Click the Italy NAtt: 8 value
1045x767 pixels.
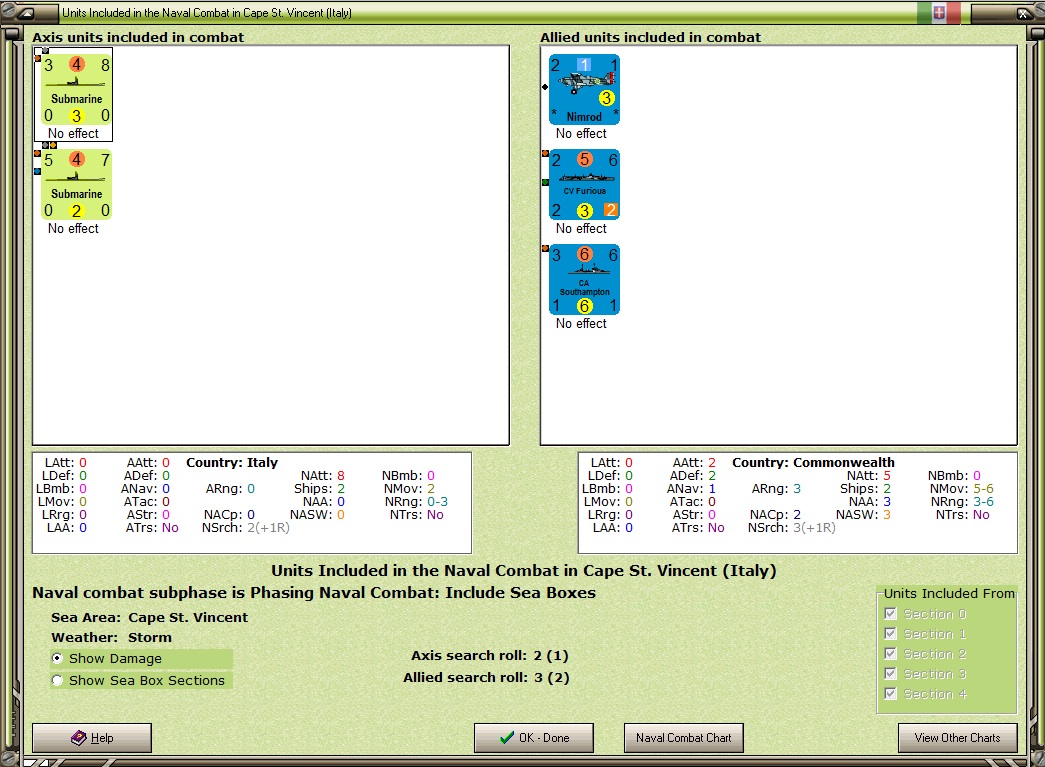pos(341,476)
